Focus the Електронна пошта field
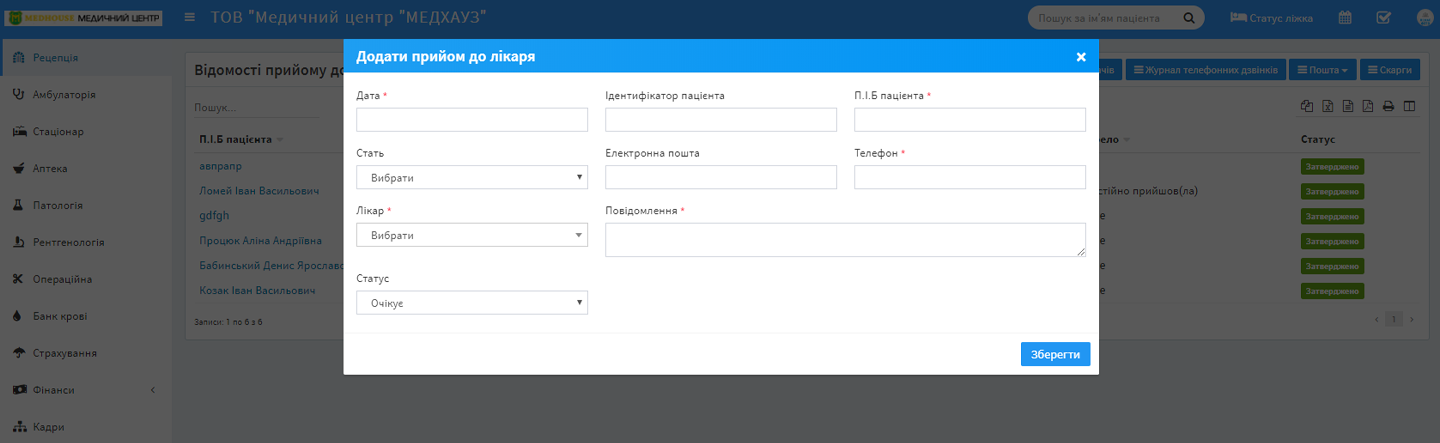The height and width of the screenshot is (443, 1440). [x=721, y=177]
